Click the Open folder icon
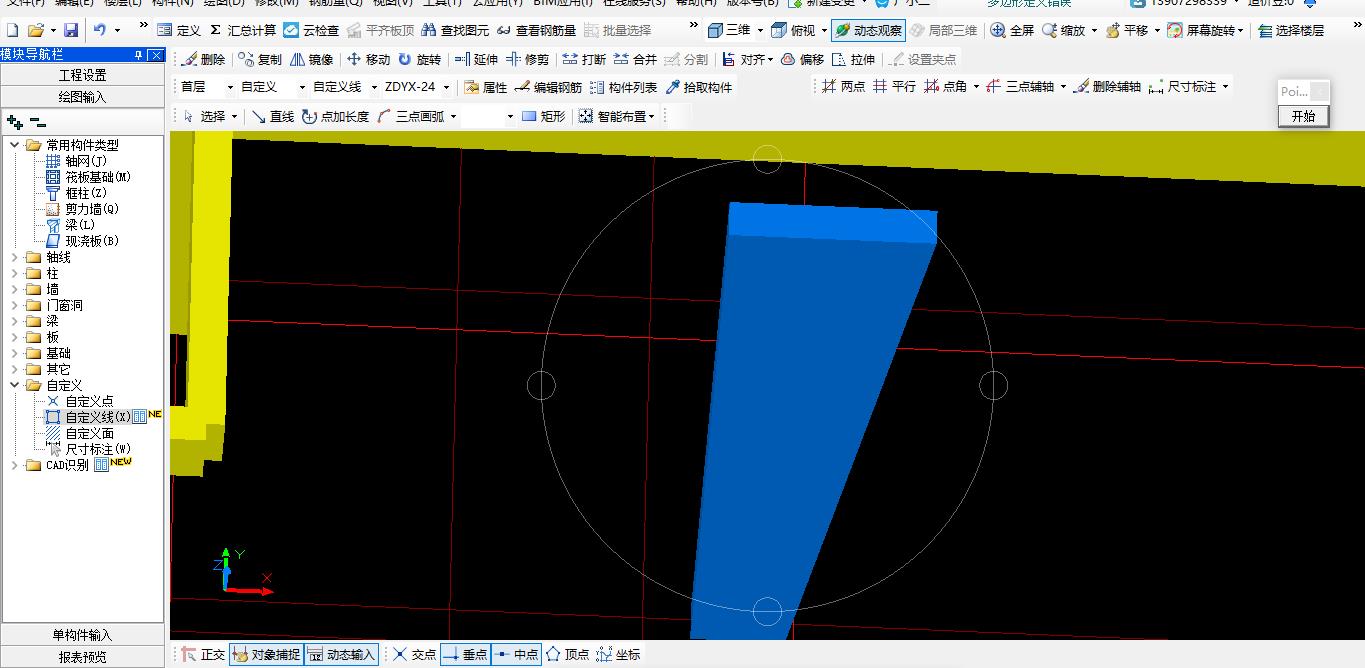 coord(35,31)
